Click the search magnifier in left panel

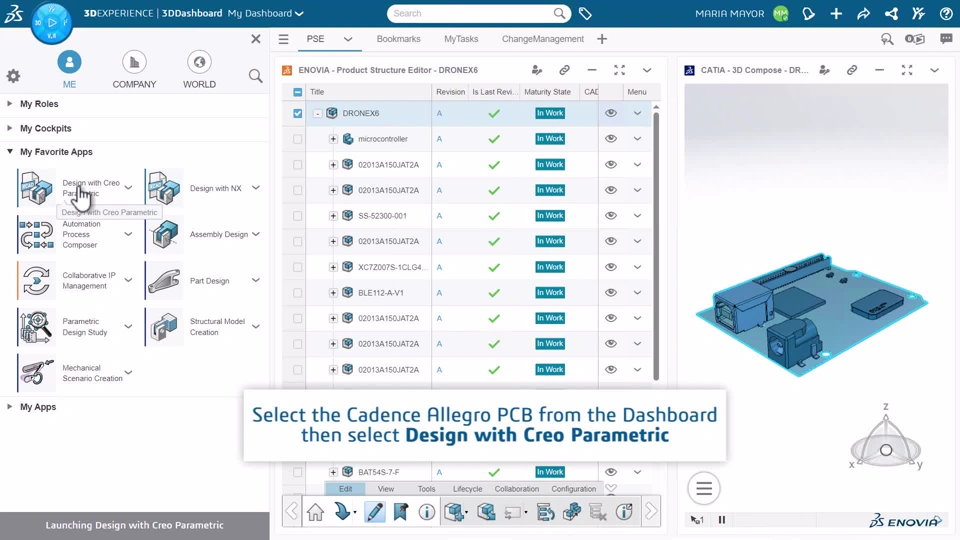255,76
